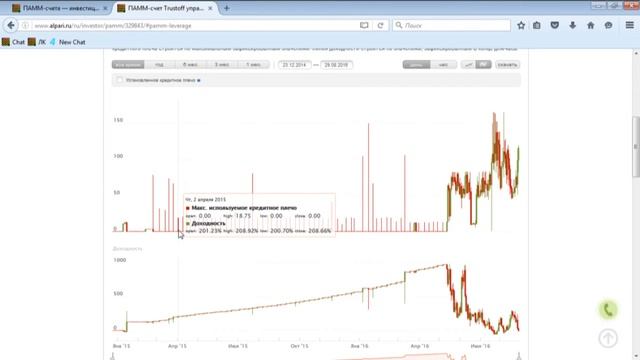The width and height of the screenshot is (640, 360).
Task: Switch chart interval to час
Action: (443, 64)
